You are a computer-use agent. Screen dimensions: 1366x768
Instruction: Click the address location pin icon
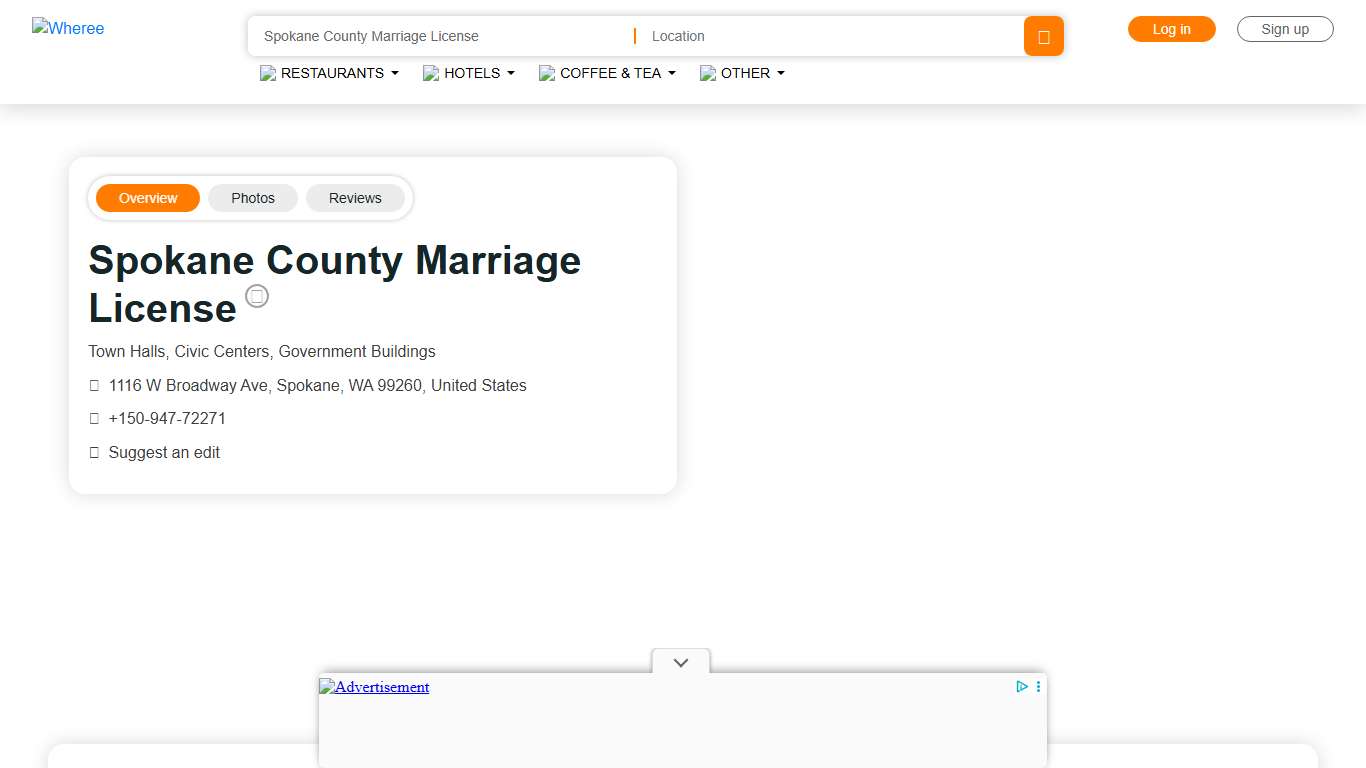pyautogui.click(x=94, y=385)
